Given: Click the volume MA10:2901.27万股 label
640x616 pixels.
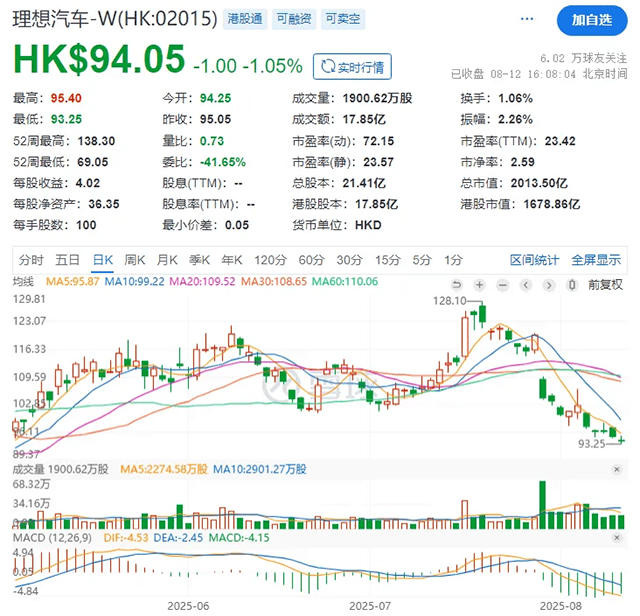Looking at the screenshot, I should [260, 469].
